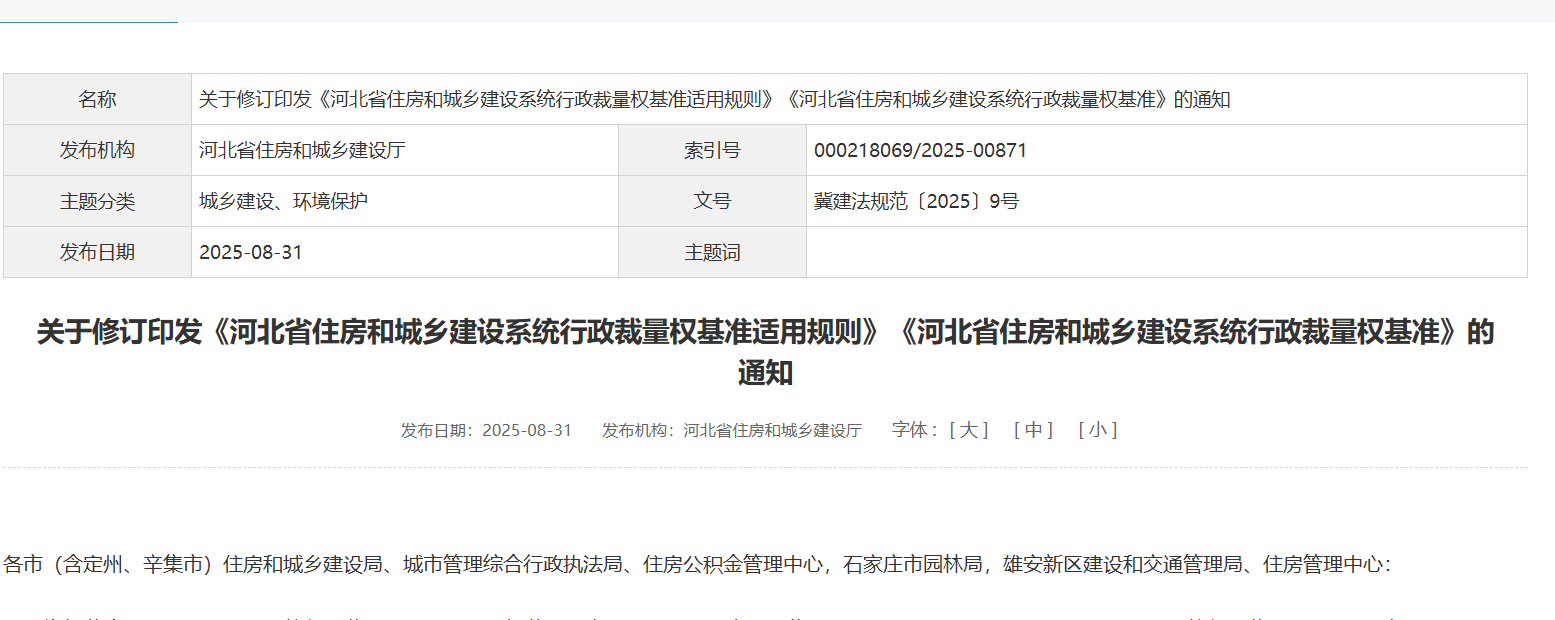Click index number 000218069/2025-00871

point(920,151)
